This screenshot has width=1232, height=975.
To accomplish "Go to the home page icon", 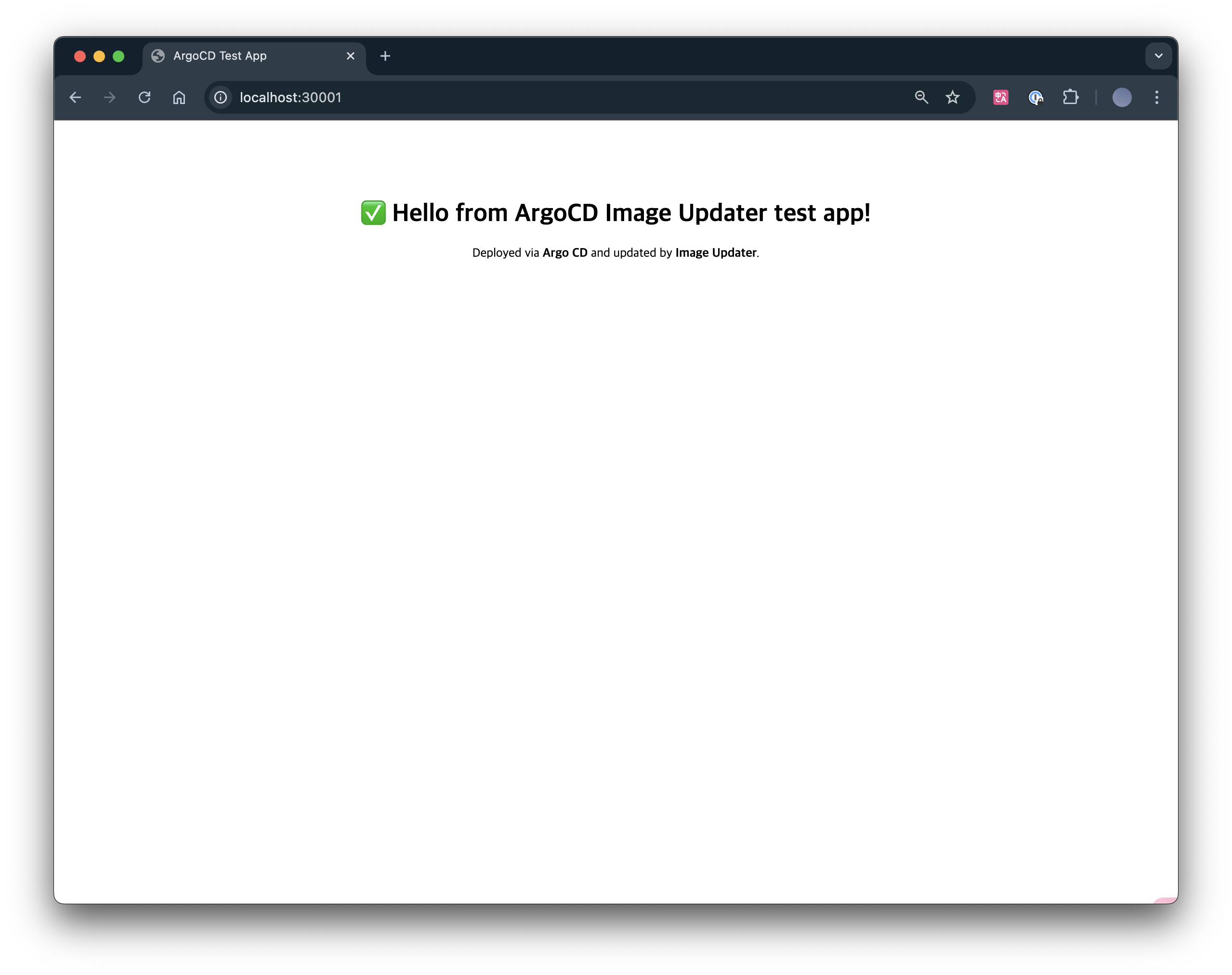I will tap(179, 98).
